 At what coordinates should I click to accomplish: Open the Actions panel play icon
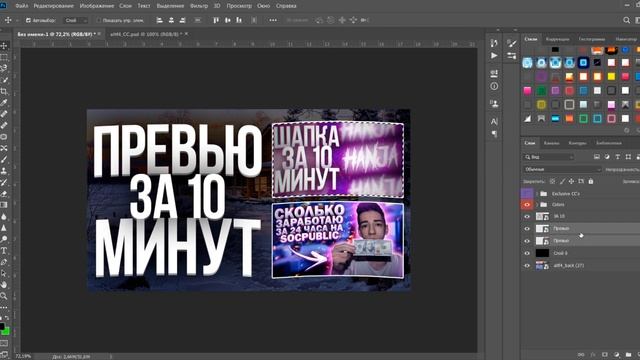pyautogui.click(x=494, y=56)
